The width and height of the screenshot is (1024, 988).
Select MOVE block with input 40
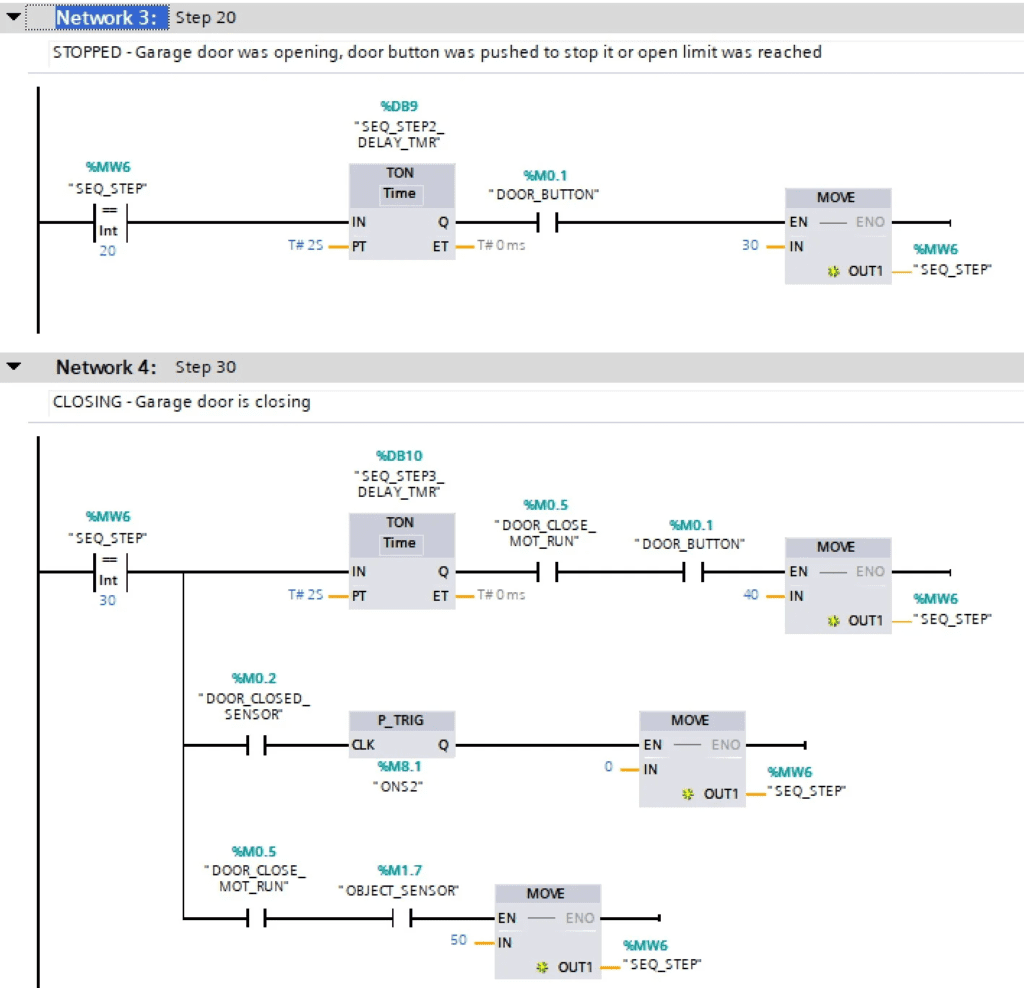click(838, 585)
